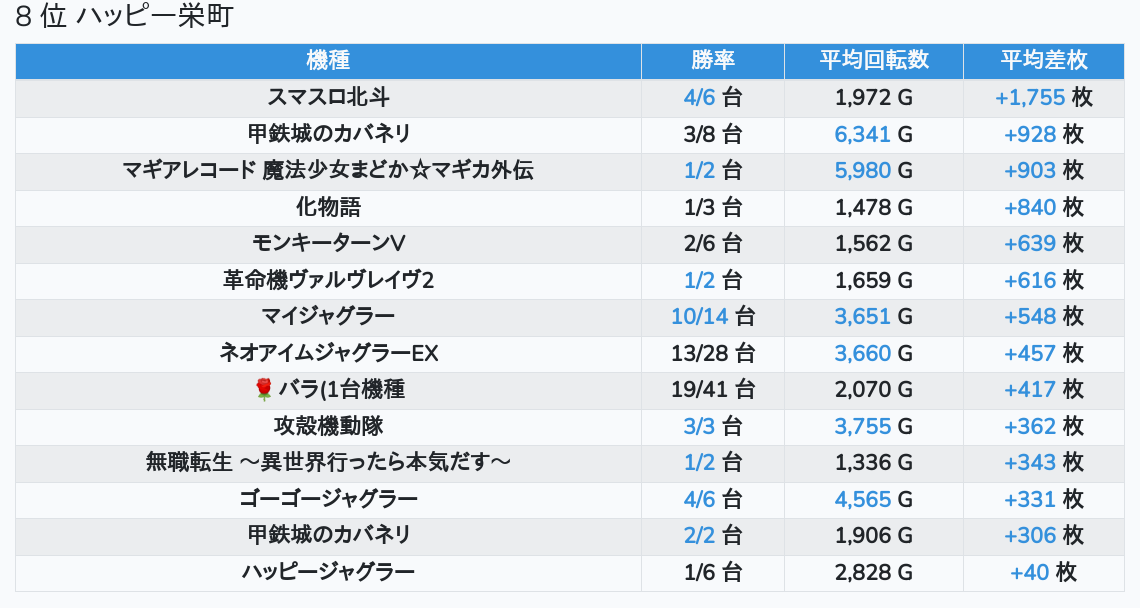This screenshot has height=608, width=1140.
Task: Click the 化物語 machine name
Action: tap(328, 207)
